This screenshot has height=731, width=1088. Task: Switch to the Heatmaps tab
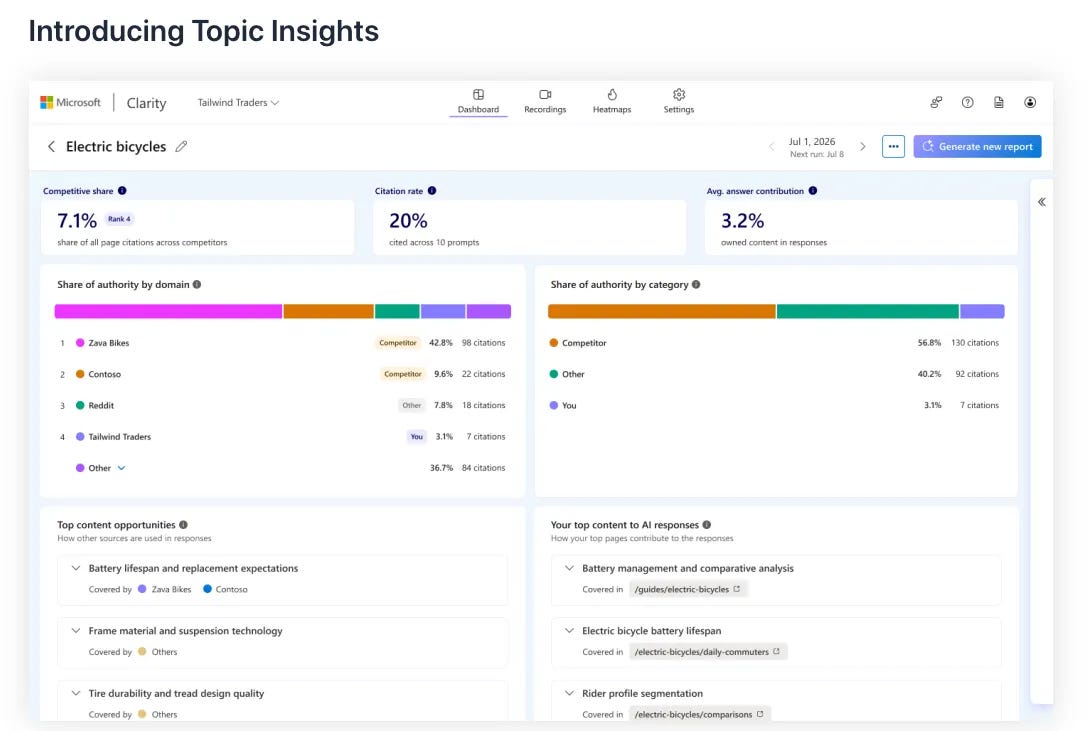click(x=611, y=101)
